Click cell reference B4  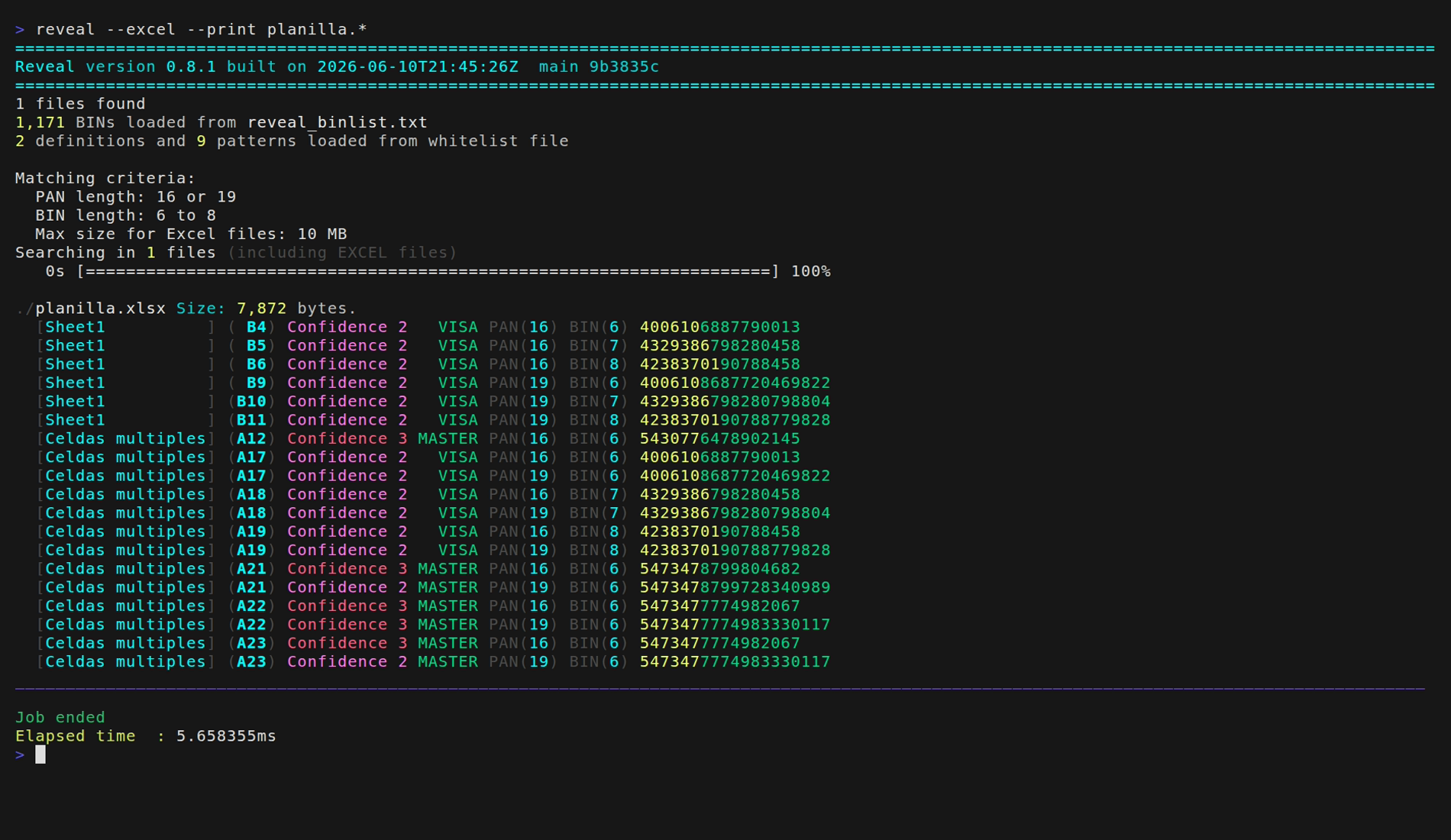tap(256, 328)
